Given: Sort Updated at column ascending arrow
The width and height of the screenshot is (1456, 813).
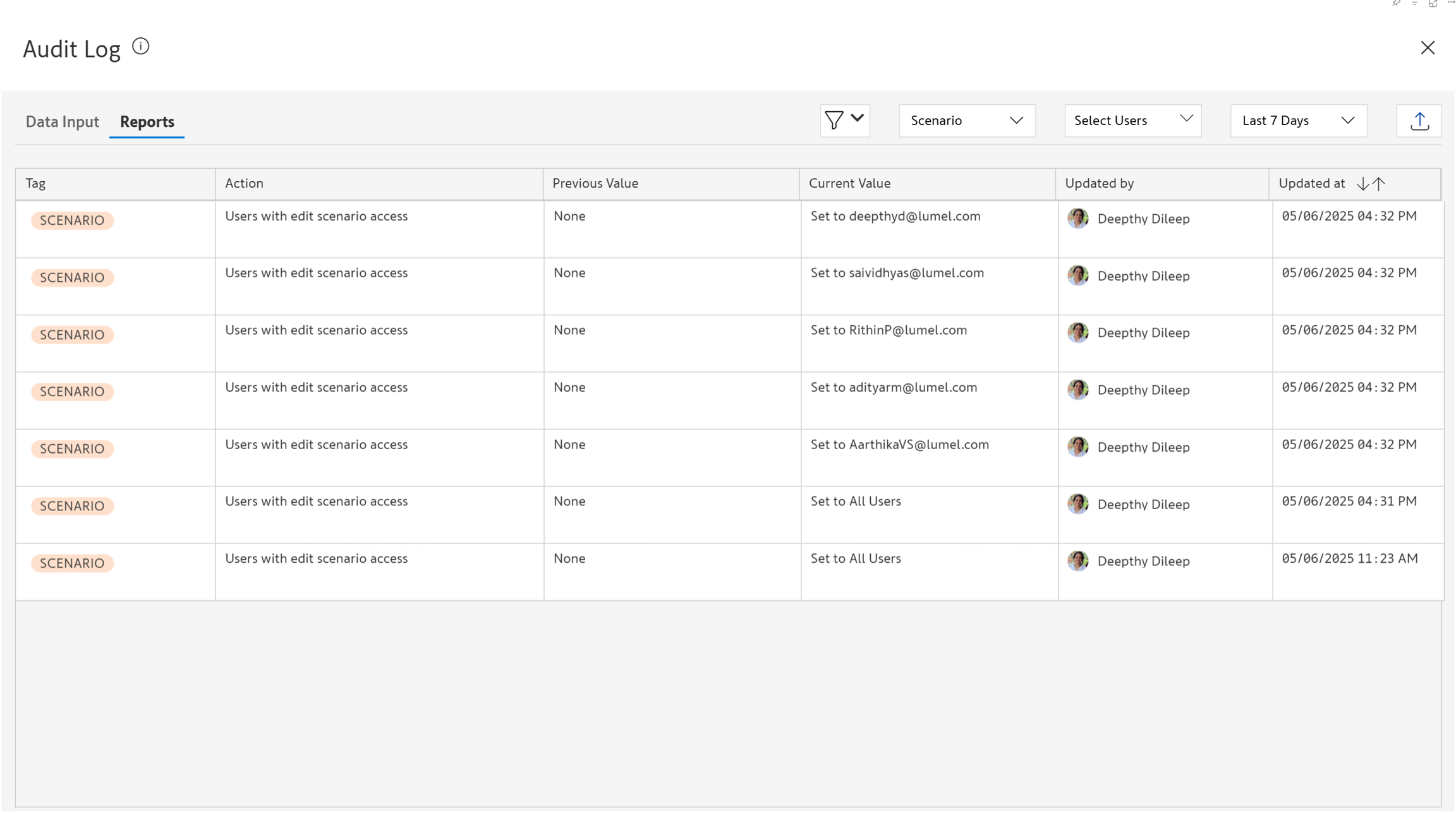Looking at the screenshot, I should click(x=1379, y=184).
